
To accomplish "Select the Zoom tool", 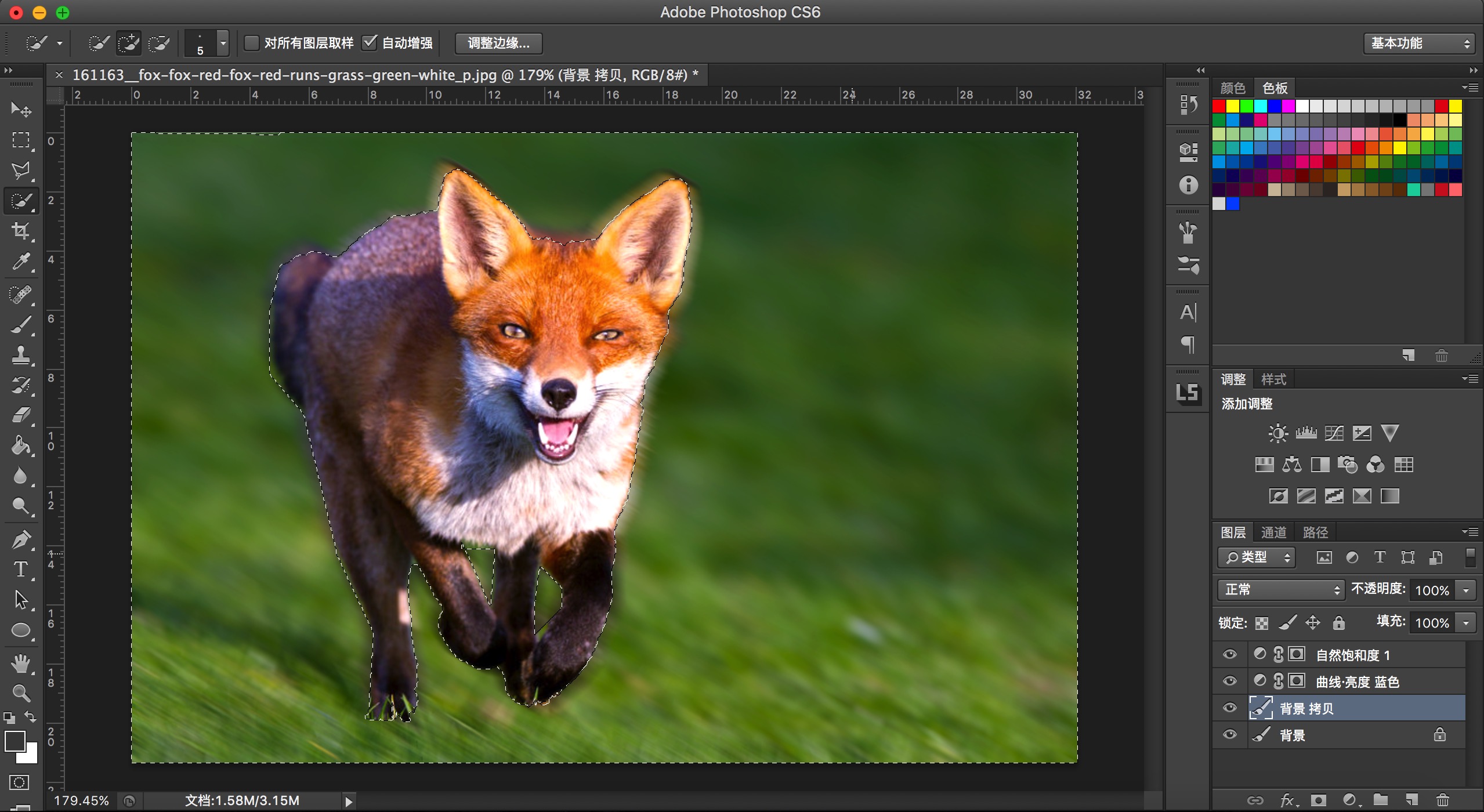I will pyautogui.click(x=21, y=693).
